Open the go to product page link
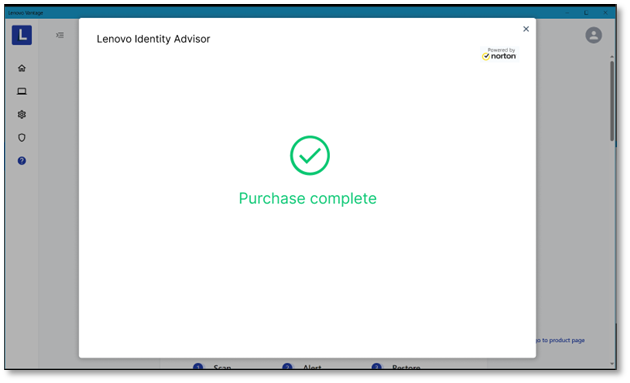Image resolution: width=630 pixels, height=383 pixels. (x=561, y=340)
